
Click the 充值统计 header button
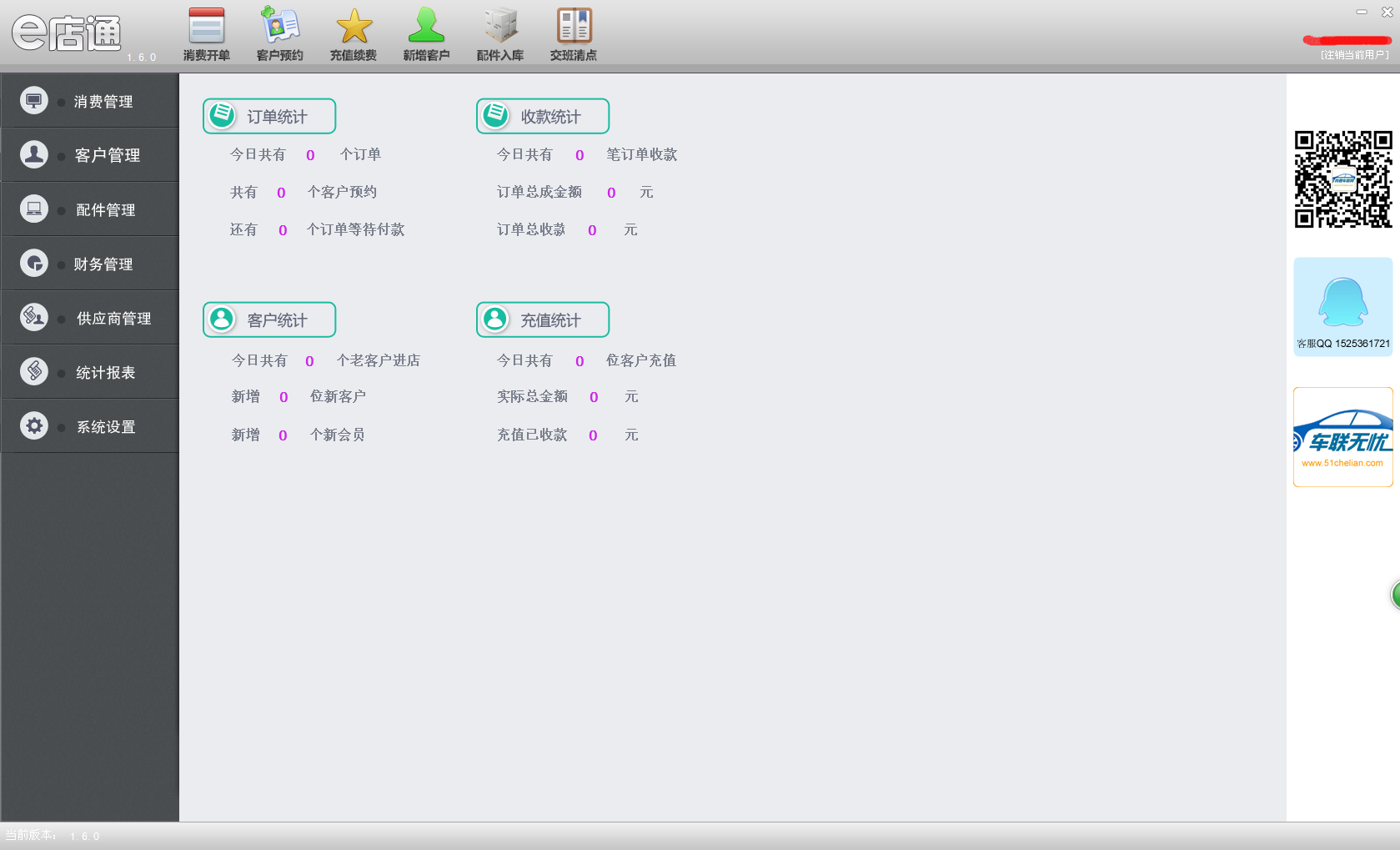pos(543,319)
